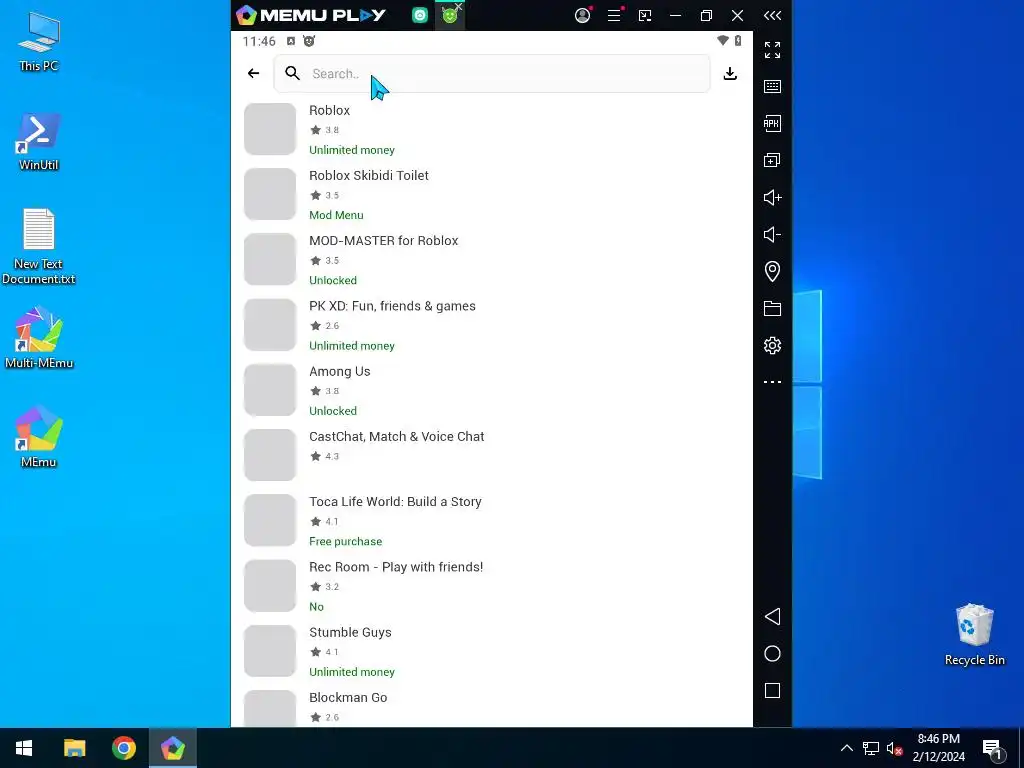Click the muted speaker tray icon
Image resolution: width=1024 pixels, height=768 pixels.
coord(893,748)
